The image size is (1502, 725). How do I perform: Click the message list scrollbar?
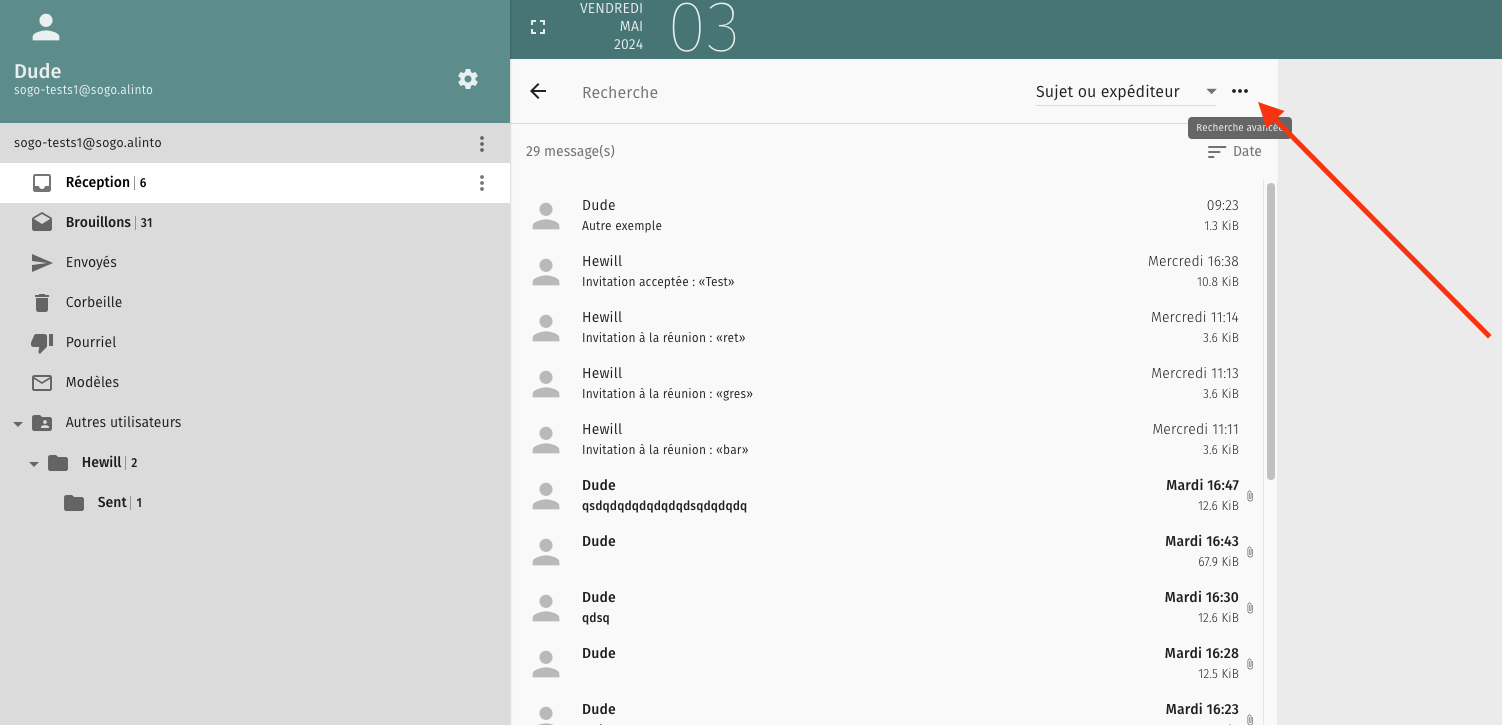click(1271, 330)
